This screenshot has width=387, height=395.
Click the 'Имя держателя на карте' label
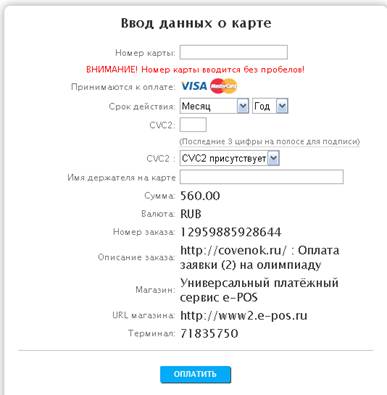click(121, 178)
